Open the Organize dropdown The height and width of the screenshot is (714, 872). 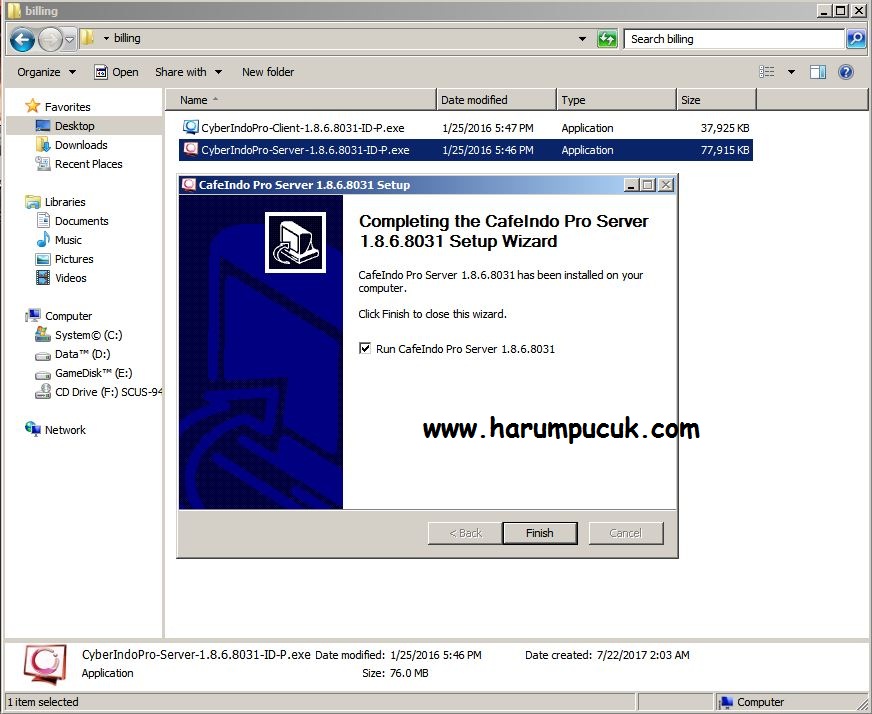coord(41,71)
